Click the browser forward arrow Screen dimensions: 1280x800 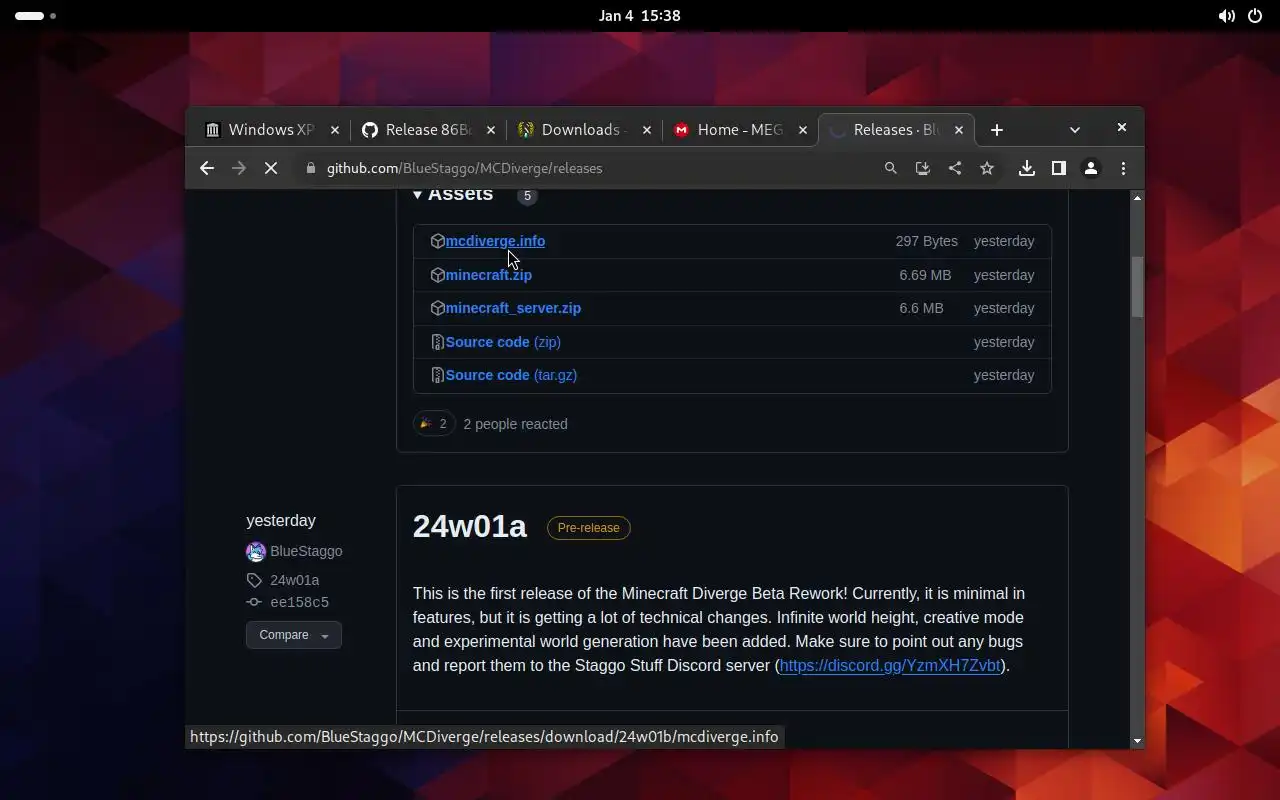(238, 169)
